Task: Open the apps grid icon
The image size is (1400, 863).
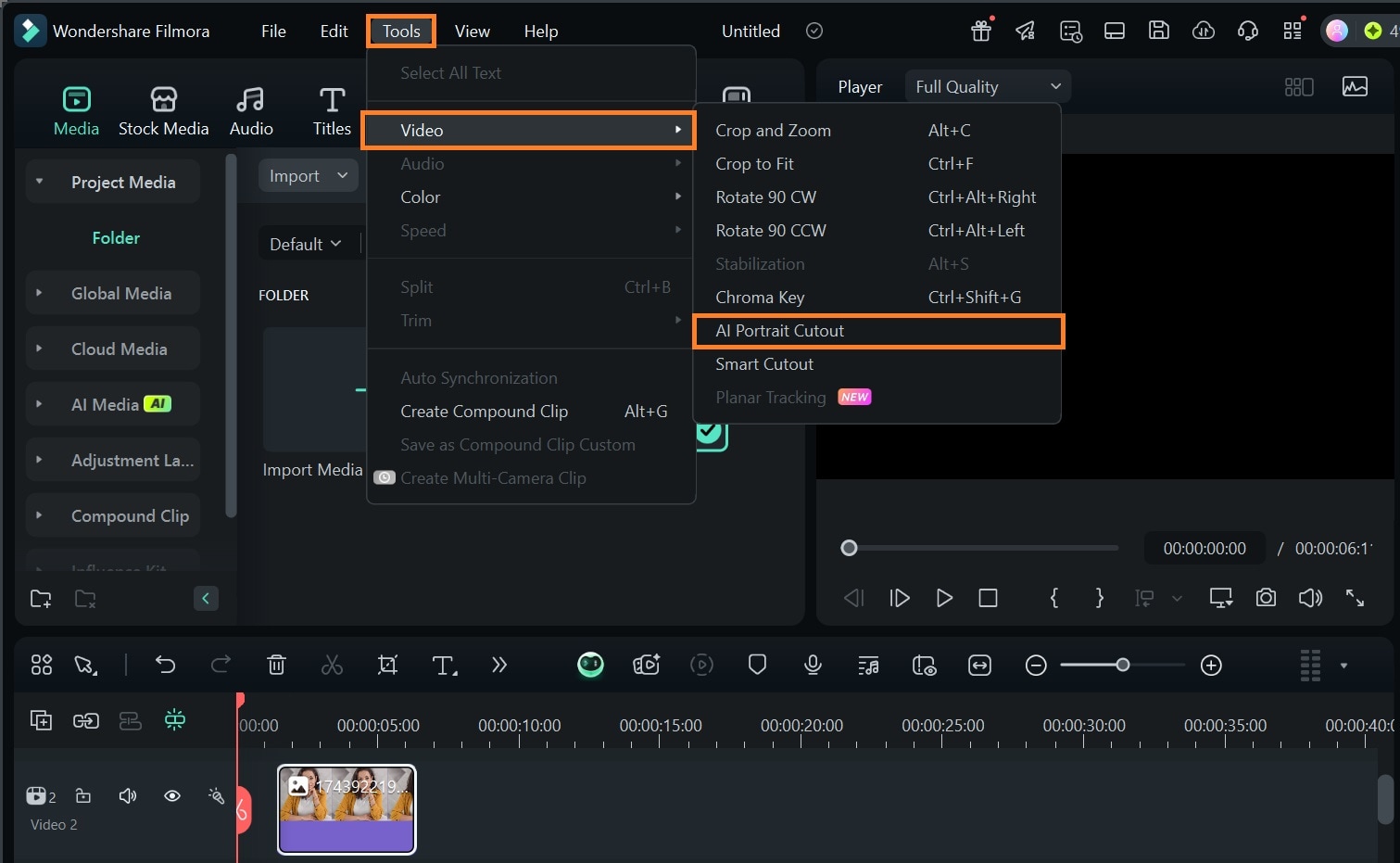Action: pos(1293,31)
